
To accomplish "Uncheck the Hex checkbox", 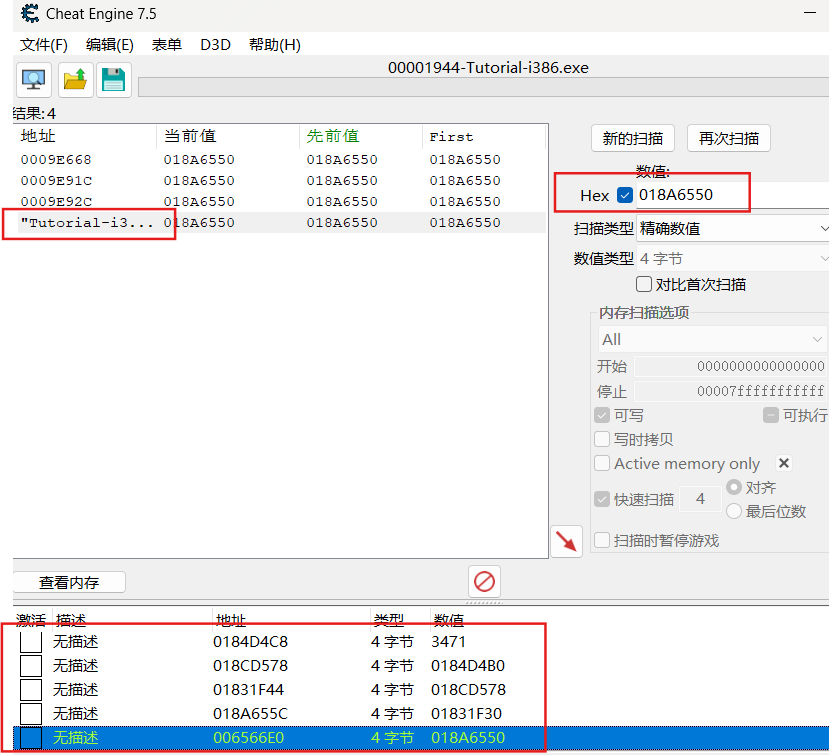I will 625,195.
